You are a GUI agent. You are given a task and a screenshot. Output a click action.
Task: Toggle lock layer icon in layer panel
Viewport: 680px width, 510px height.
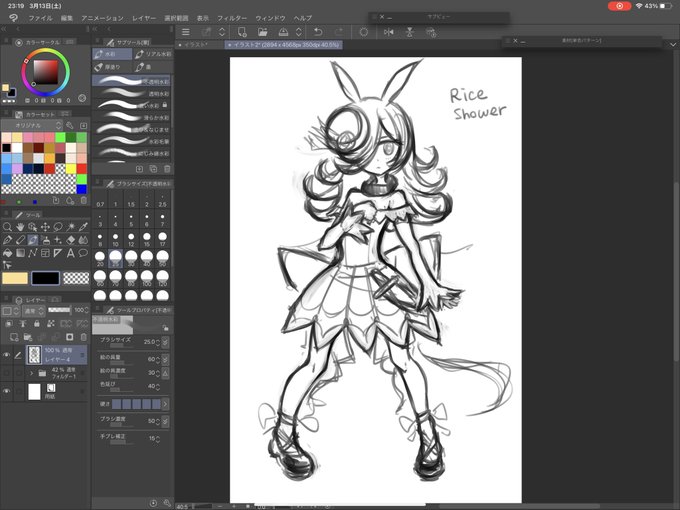(37, 324)
